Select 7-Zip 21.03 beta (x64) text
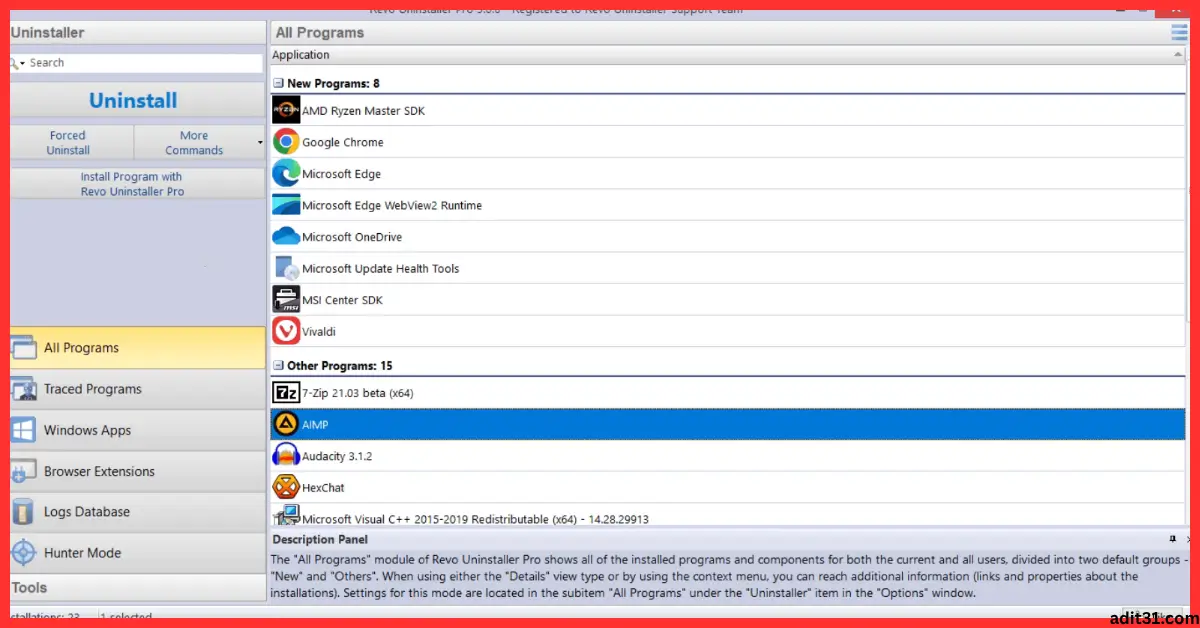The width and height of the screenshot is (1200, 628). [358, 393]
